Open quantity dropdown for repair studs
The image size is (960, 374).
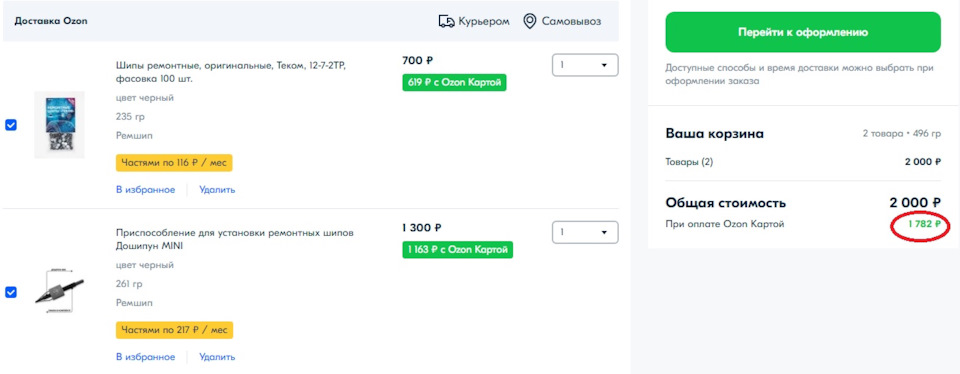(585, 65)
